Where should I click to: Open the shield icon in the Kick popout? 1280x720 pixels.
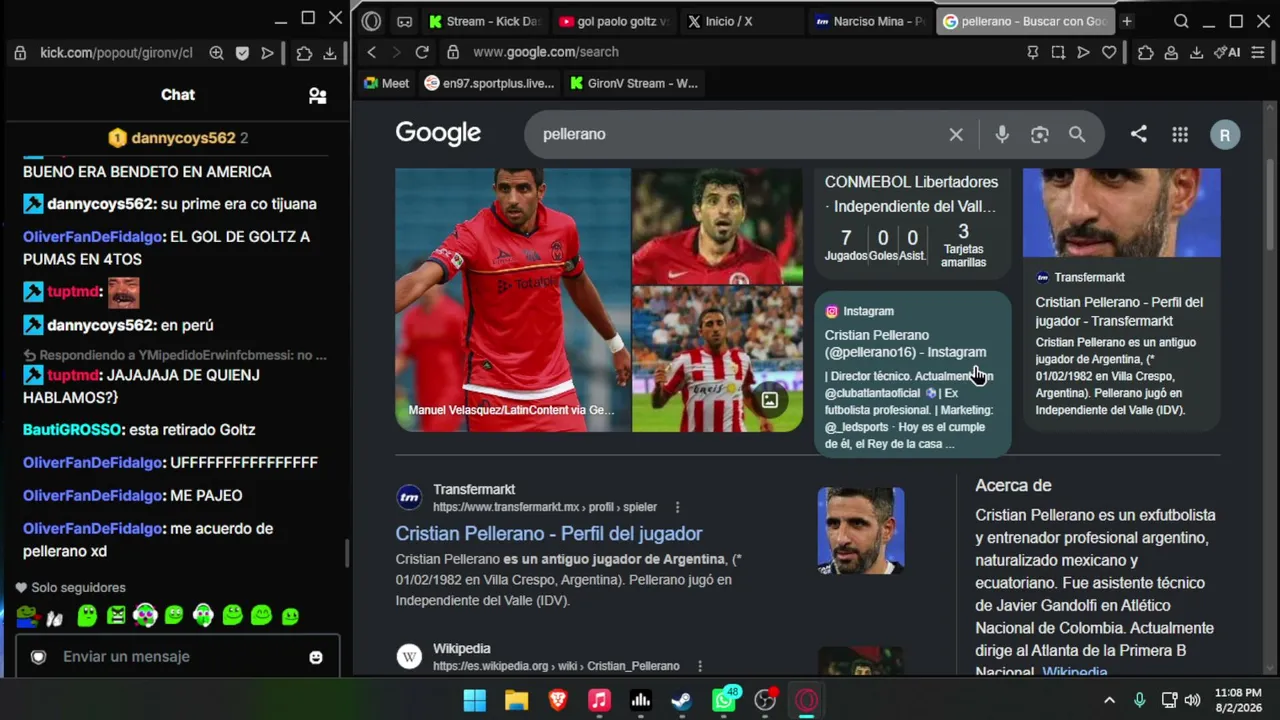point(242,53)
